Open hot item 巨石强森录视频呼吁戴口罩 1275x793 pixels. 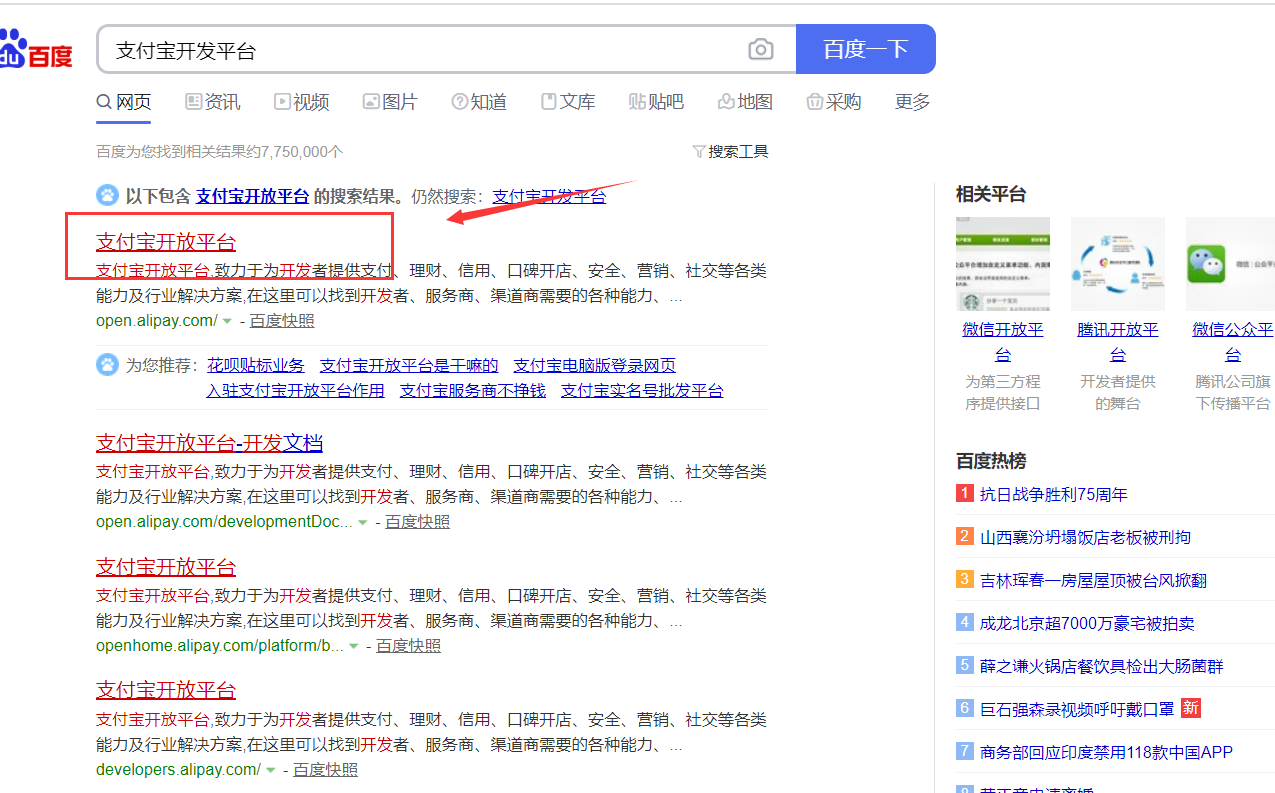pyautogui.click(x=1077, y=709)
